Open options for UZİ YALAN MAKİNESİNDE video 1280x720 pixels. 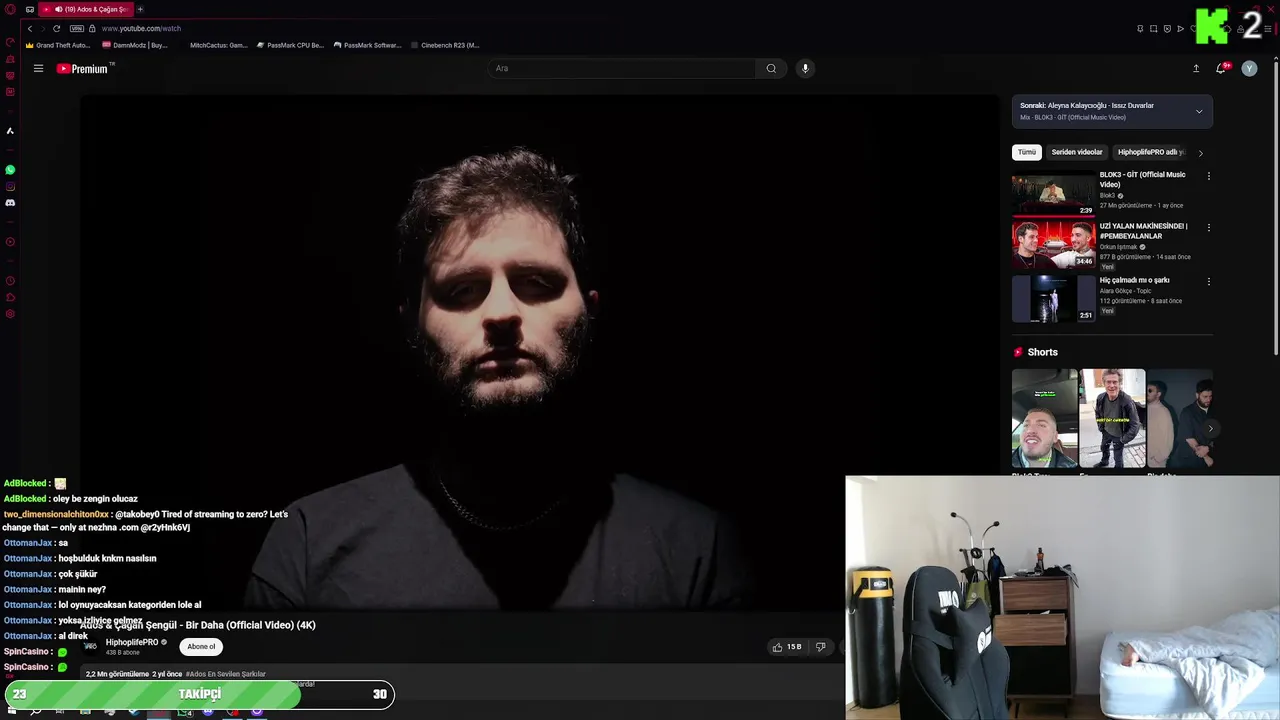point(1208,228)
